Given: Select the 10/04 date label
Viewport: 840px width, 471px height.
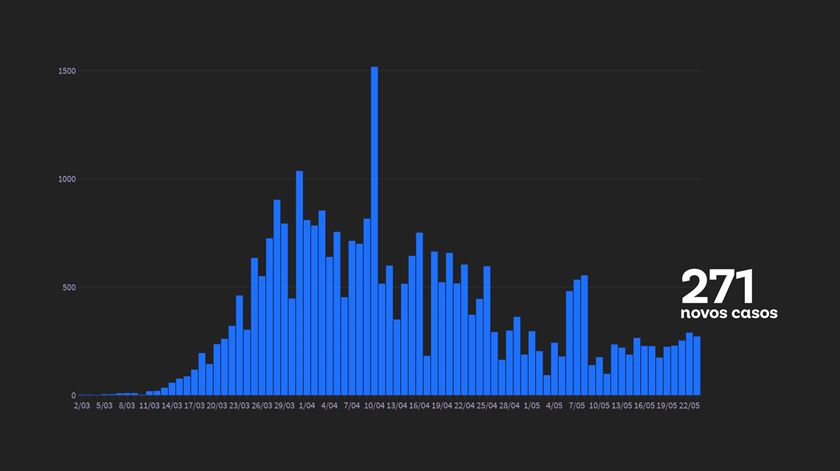Looking at the screenshot, I should point(374,406).
